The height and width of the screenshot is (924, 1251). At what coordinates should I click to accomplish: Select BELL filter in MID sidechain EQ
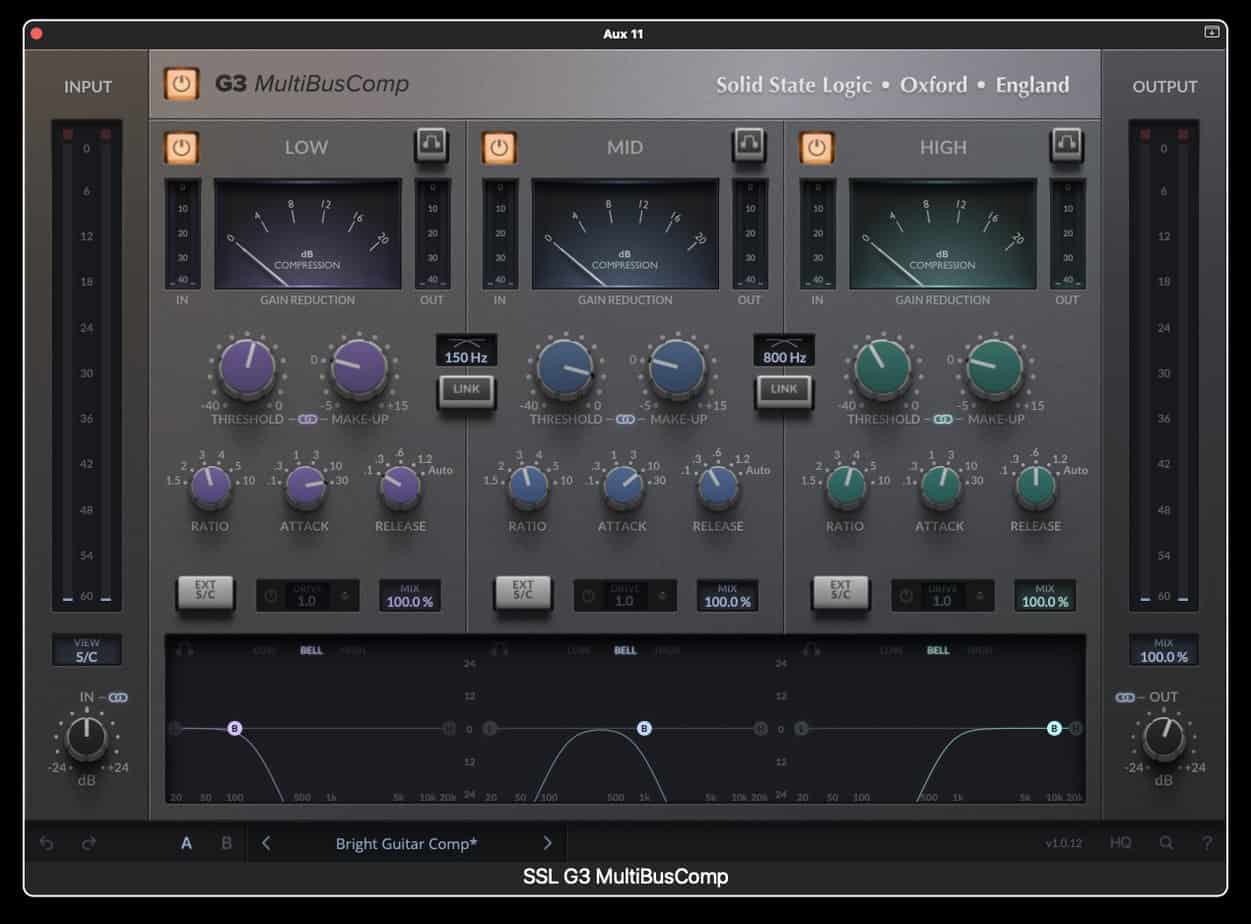coord(625,651)
